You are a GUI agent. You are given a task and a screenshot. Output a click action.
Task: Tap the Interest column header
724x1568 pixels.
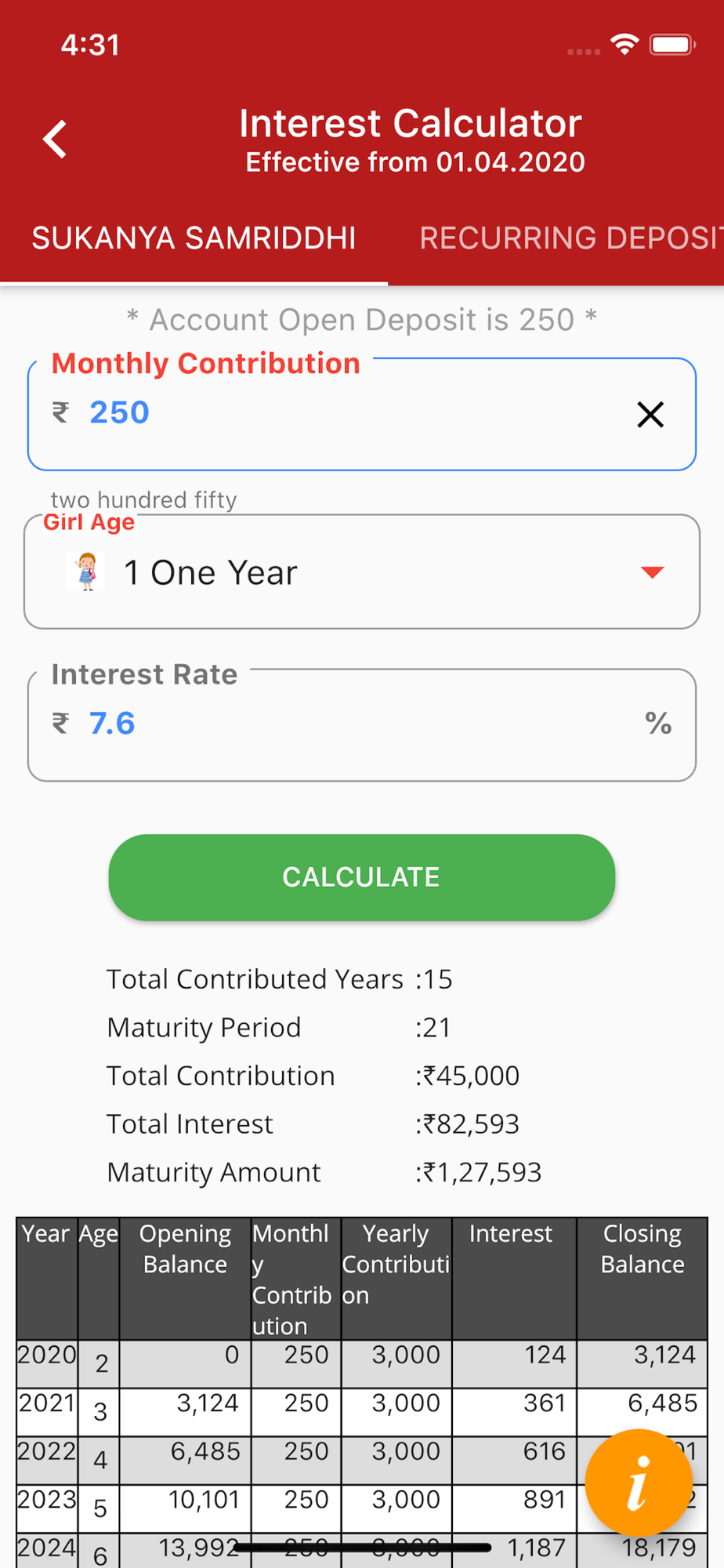click(511, 1234)
